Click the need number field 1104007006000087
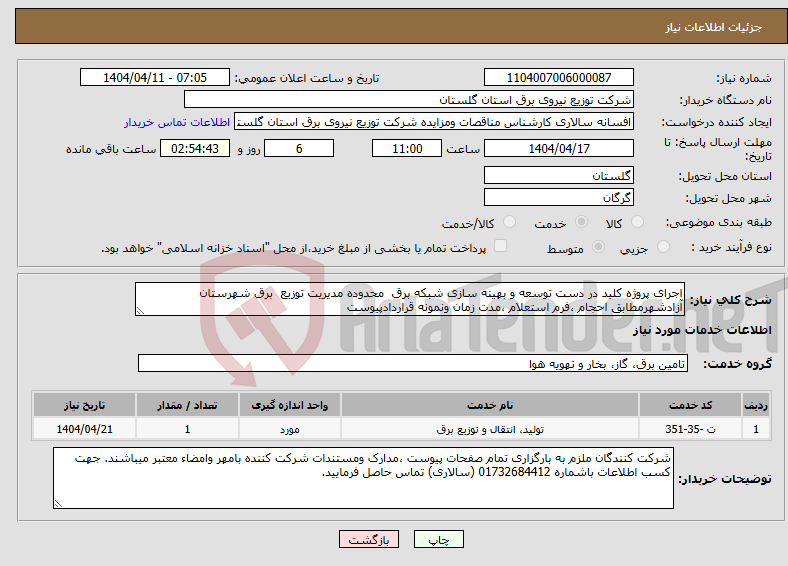Image resolution: width=788 pixels, height=566 pixels. coord(558,77)
